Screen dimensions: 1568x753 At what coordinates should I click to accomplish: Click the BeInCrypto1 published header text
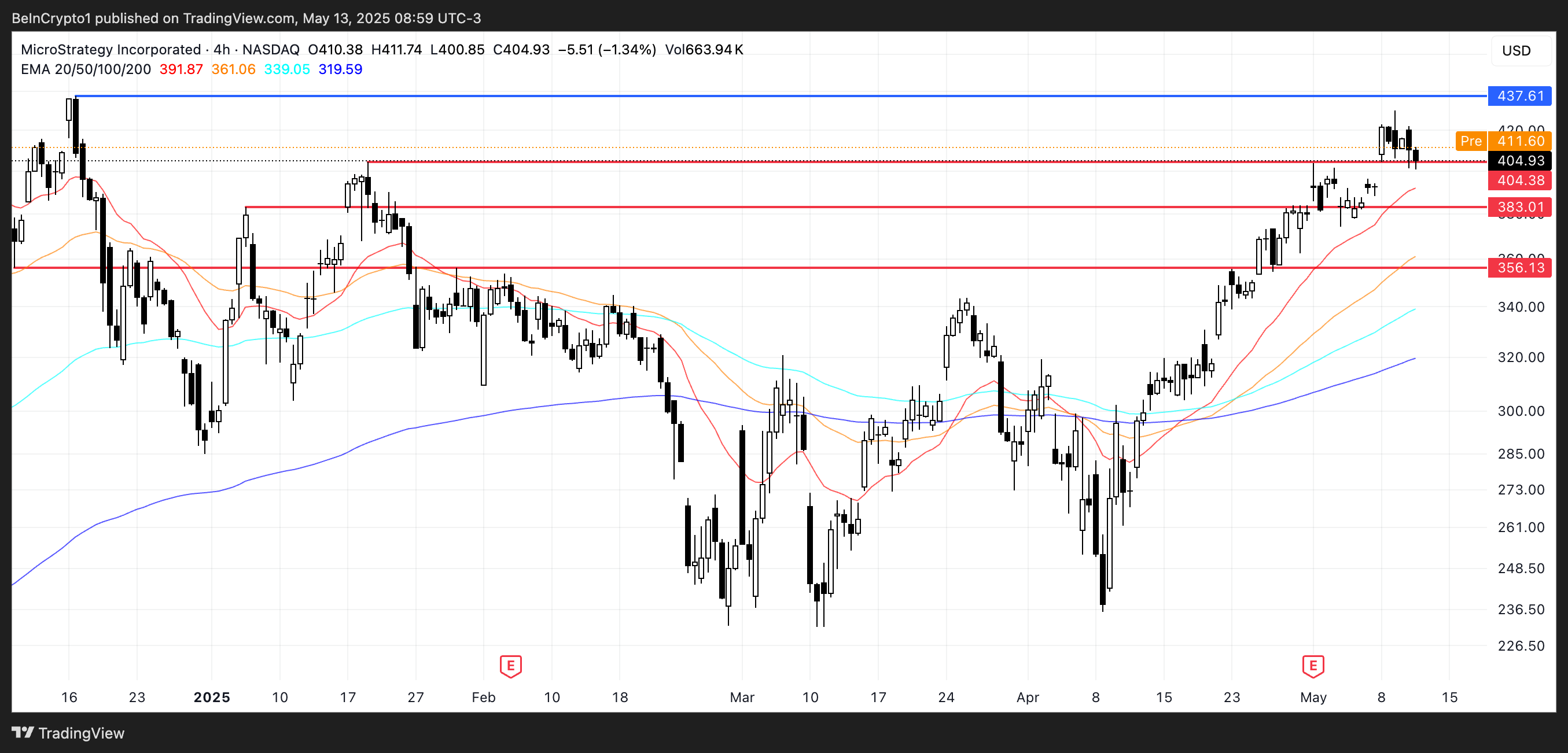[x=246, y=19]
